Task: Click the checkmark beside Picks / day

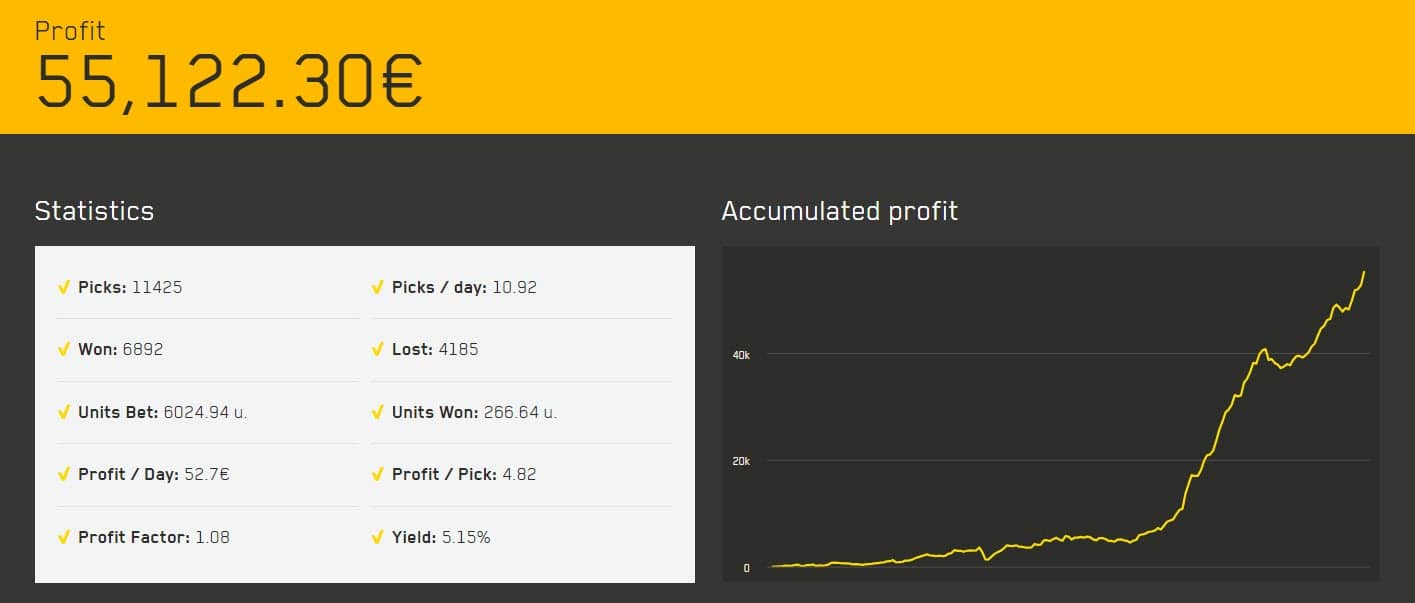Action: tap(378, 288)
